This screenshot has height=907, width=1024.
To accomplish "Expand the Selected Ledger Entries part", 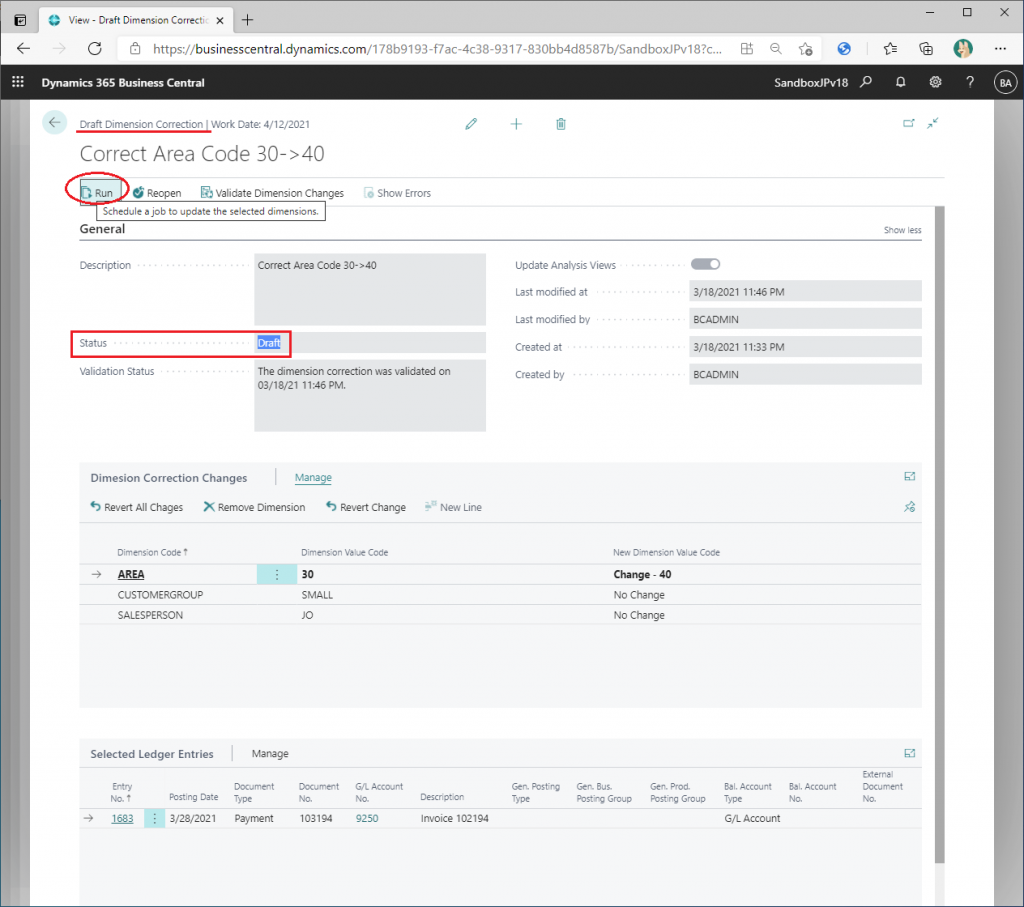I will point(910,753).
